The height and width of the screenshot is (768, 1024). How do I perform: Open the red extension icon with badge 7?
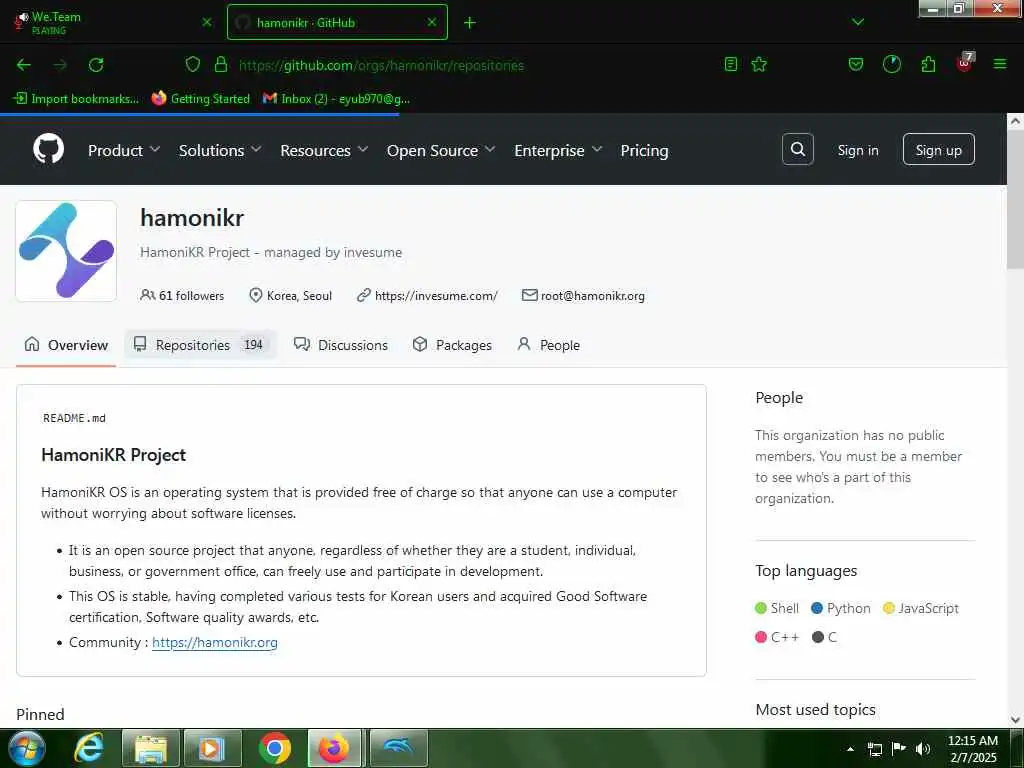tap(965, 63)
